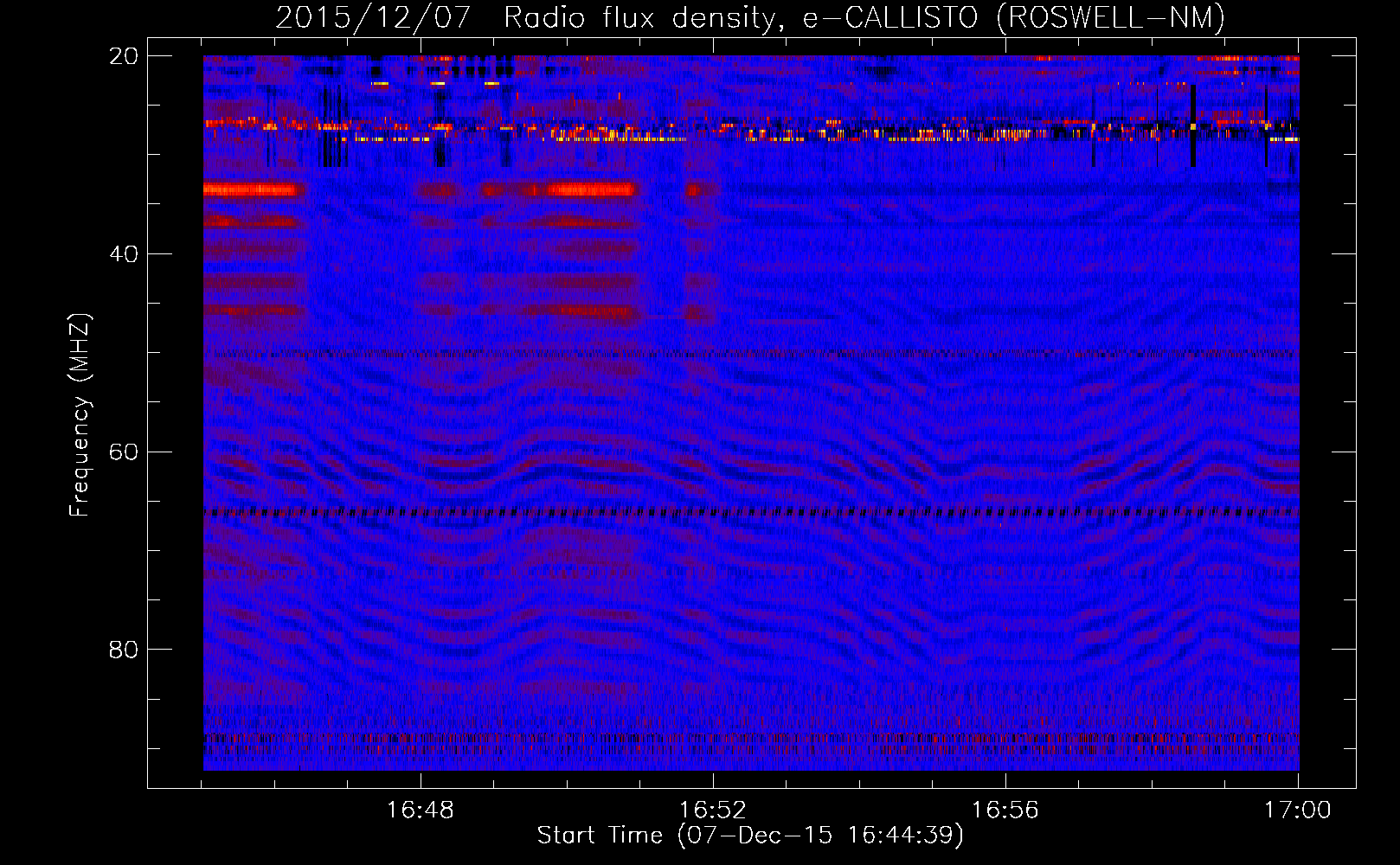Click the '16:48' time tick label
Image resolution: width=1400 pixels, height=865 pixels.
point(420,811)
